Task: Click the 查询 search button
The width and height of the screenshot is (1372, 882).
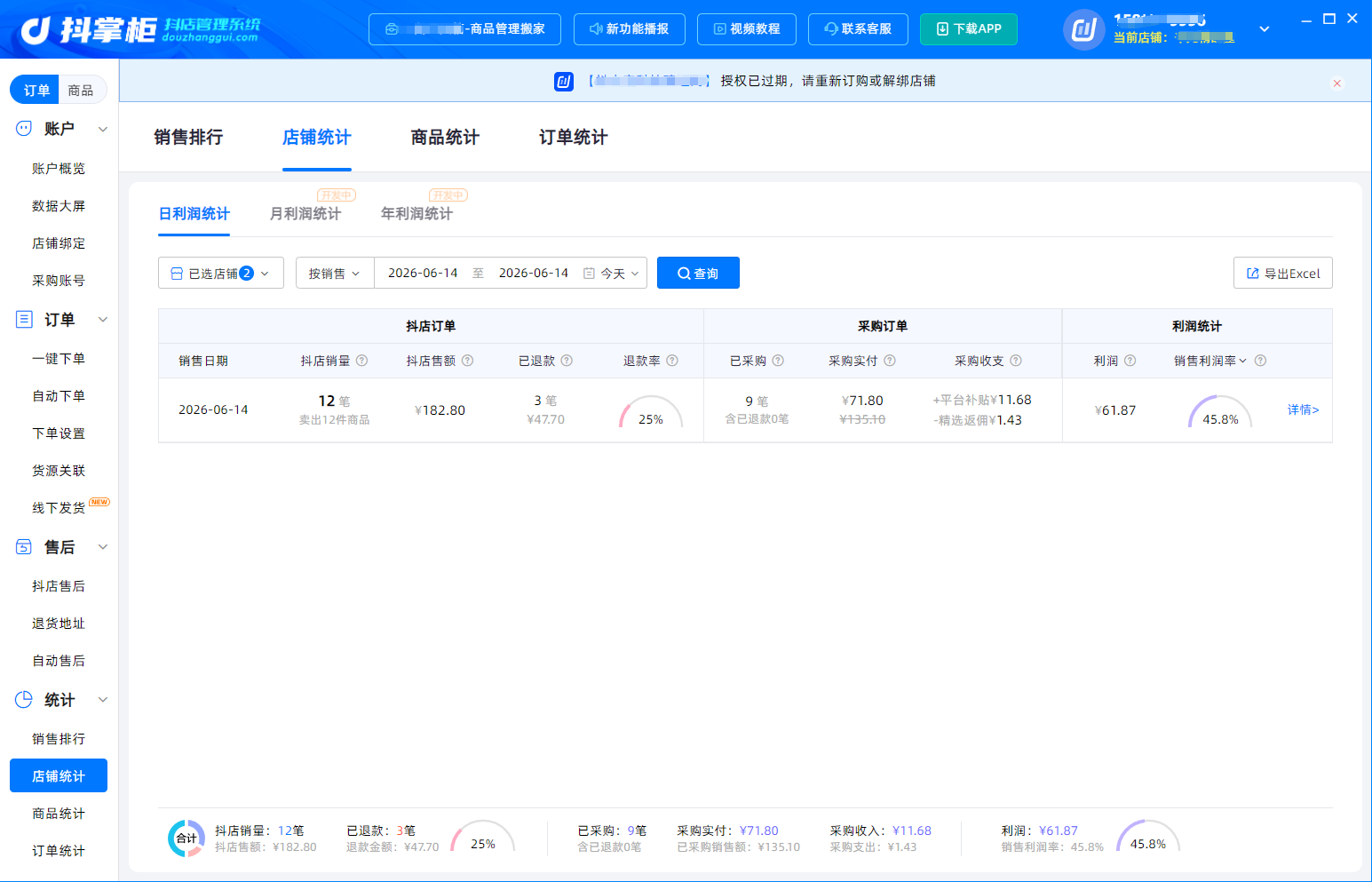Action: 698,273
